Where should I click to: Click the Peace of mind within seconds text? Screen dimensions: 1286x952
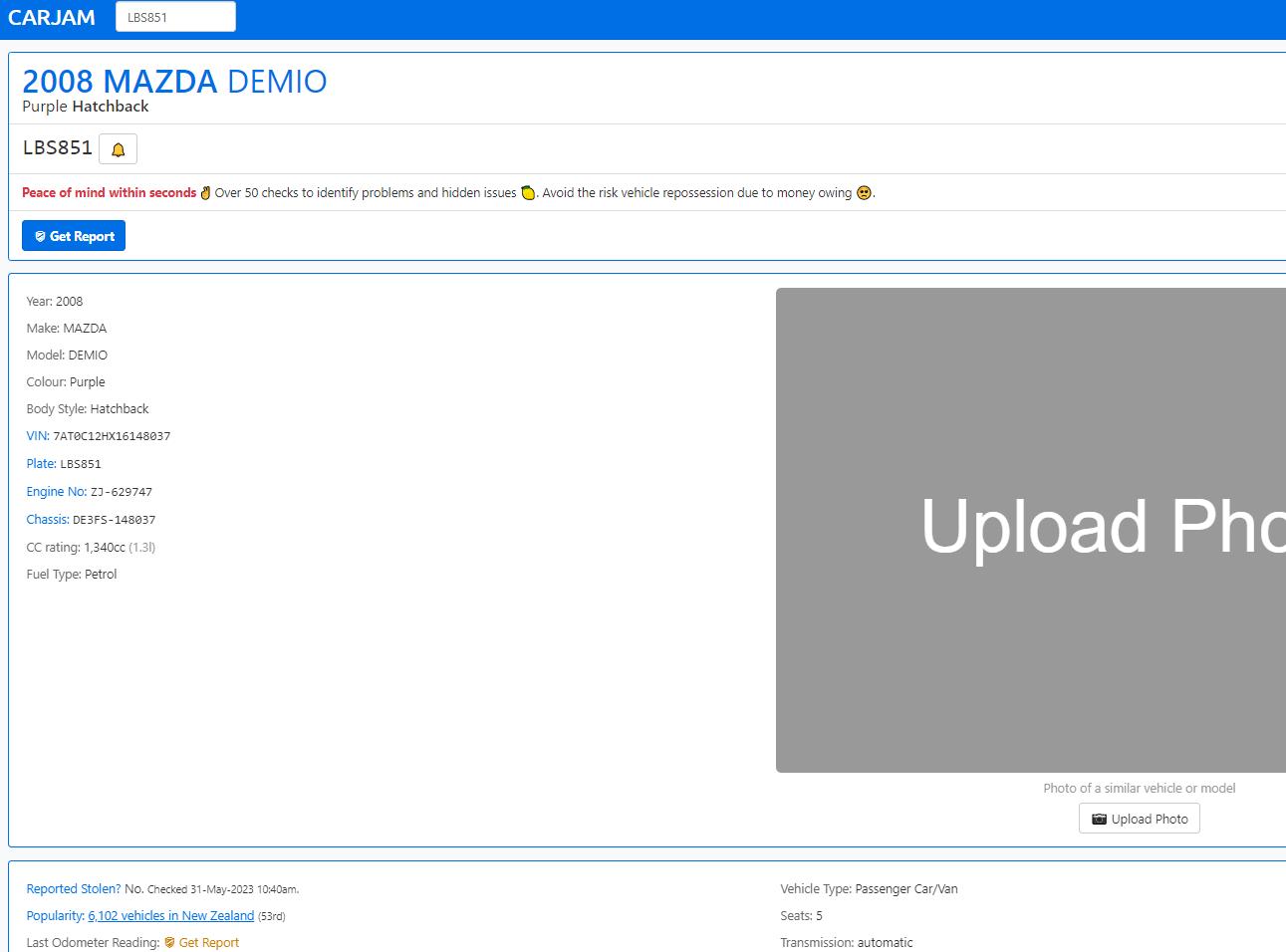[110, 193]
